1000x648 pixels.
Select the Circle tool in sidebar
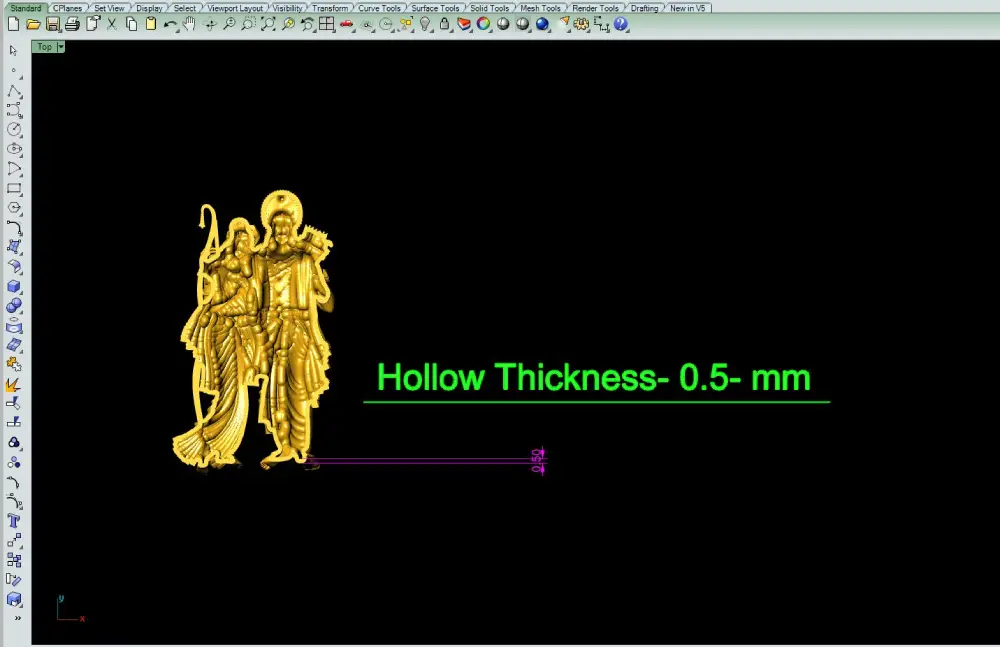pyautogui.click(x=14, y=129)
